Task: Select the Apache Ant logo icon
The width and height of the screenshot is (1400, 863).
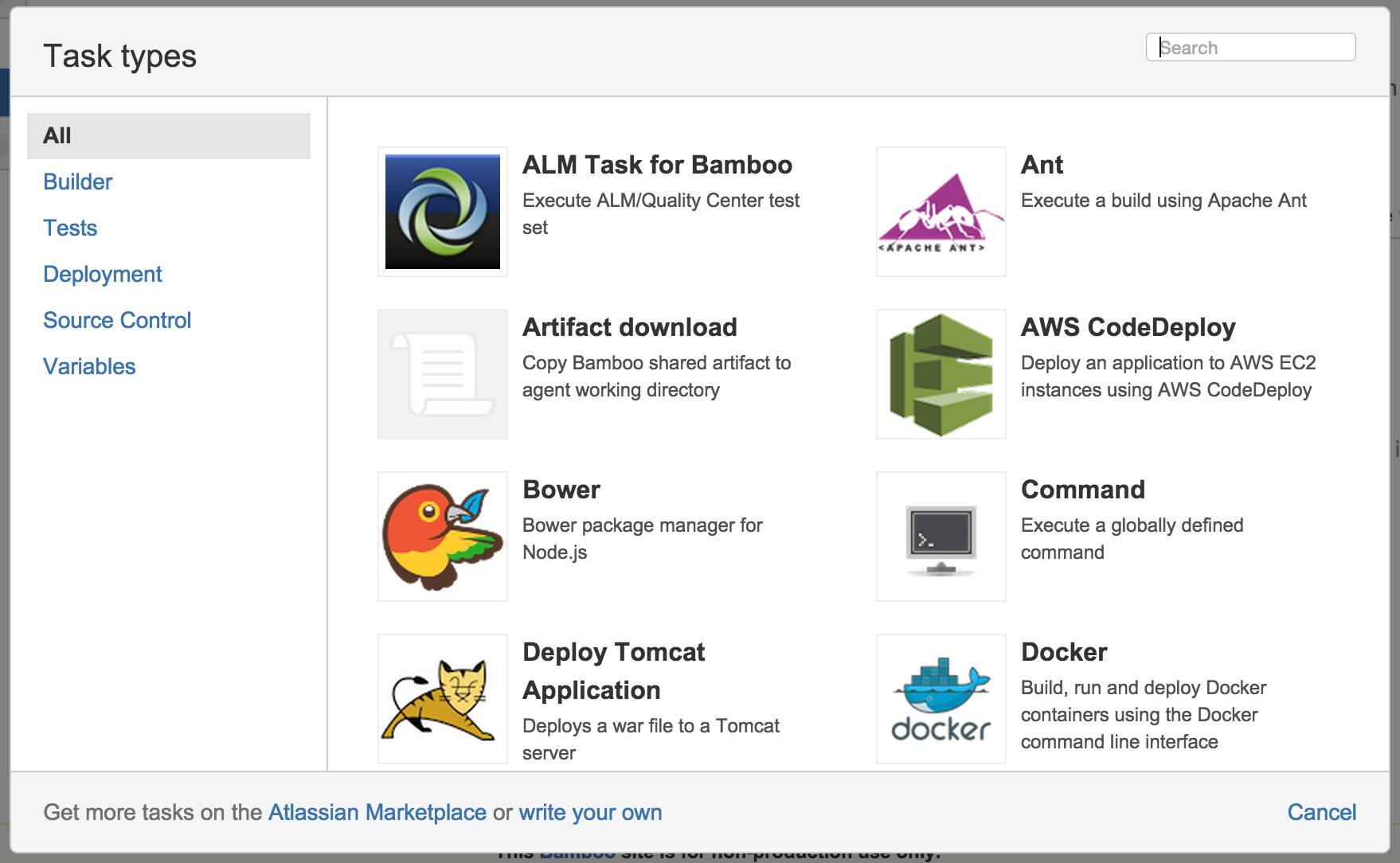Action: [x=941, y=212]
